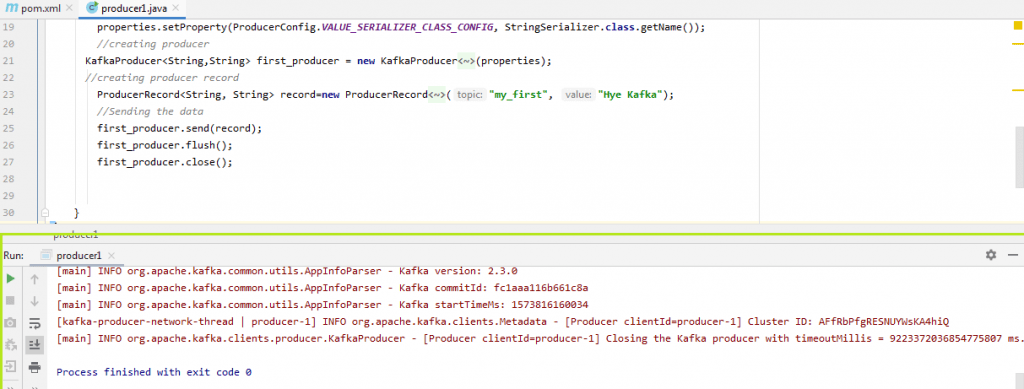Viewport: 1024px width, 389px height.
Task: Click the yellow inspection indicator at top right
Action: point(1017,26)
